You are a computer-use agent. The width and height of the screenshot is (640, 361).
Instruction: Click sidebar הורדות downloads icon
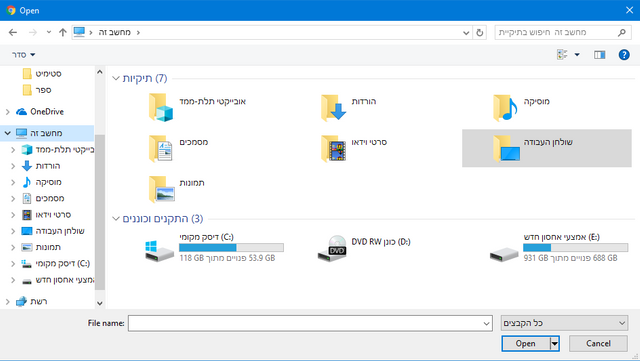27,166
